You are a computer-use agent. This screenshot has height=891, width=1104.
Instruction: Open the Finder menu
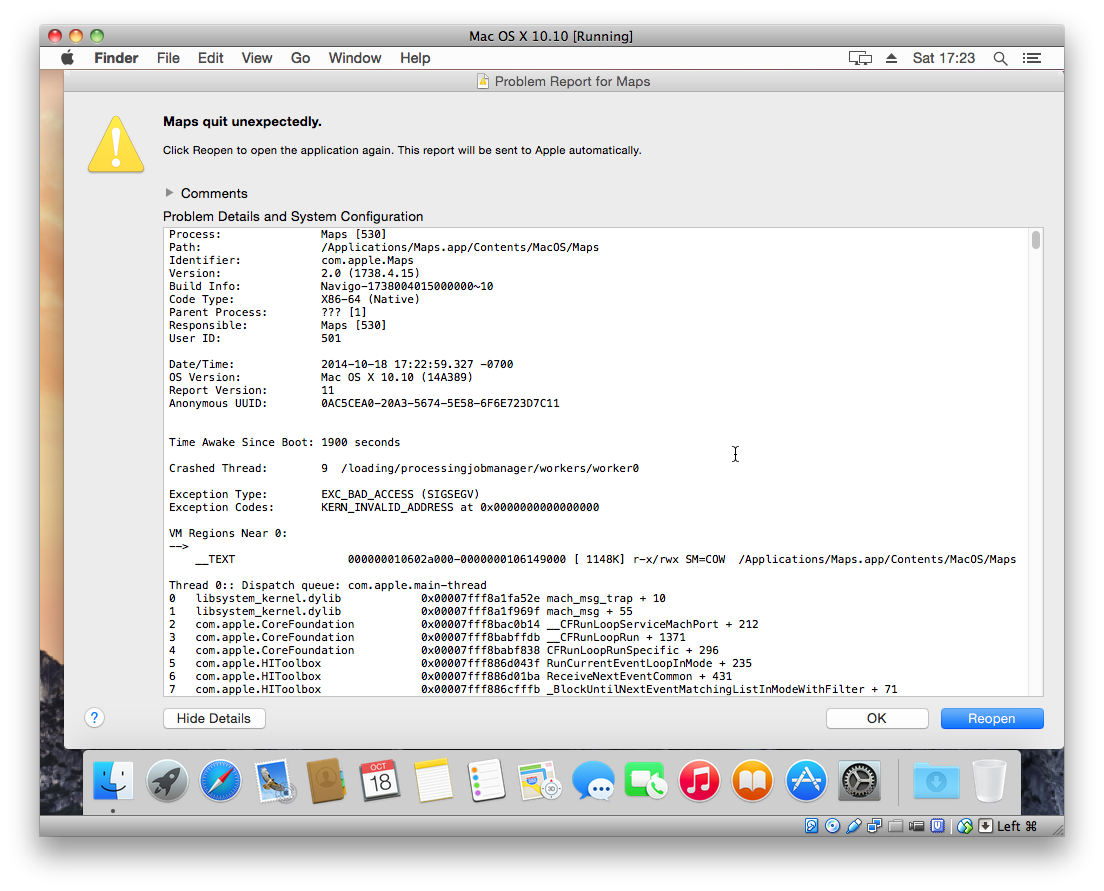tap(116, 58)
